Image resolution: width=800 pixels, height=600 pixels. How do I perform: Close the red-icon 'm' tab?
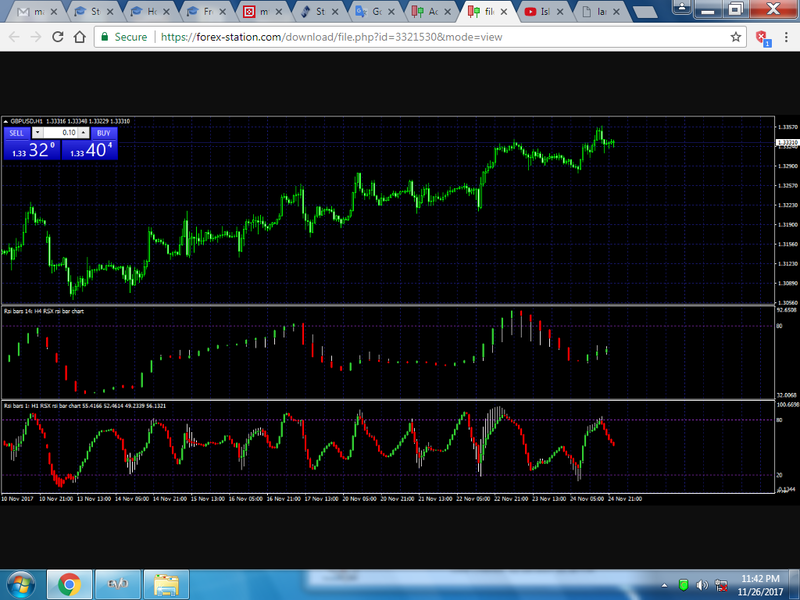tap(279, 12)
